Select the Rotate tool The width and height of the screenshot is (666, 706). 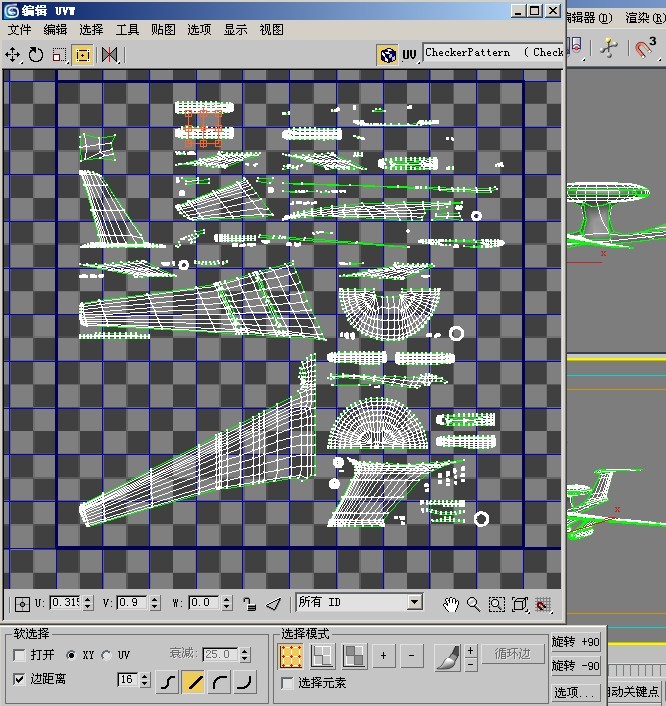[x=36, y=54]
